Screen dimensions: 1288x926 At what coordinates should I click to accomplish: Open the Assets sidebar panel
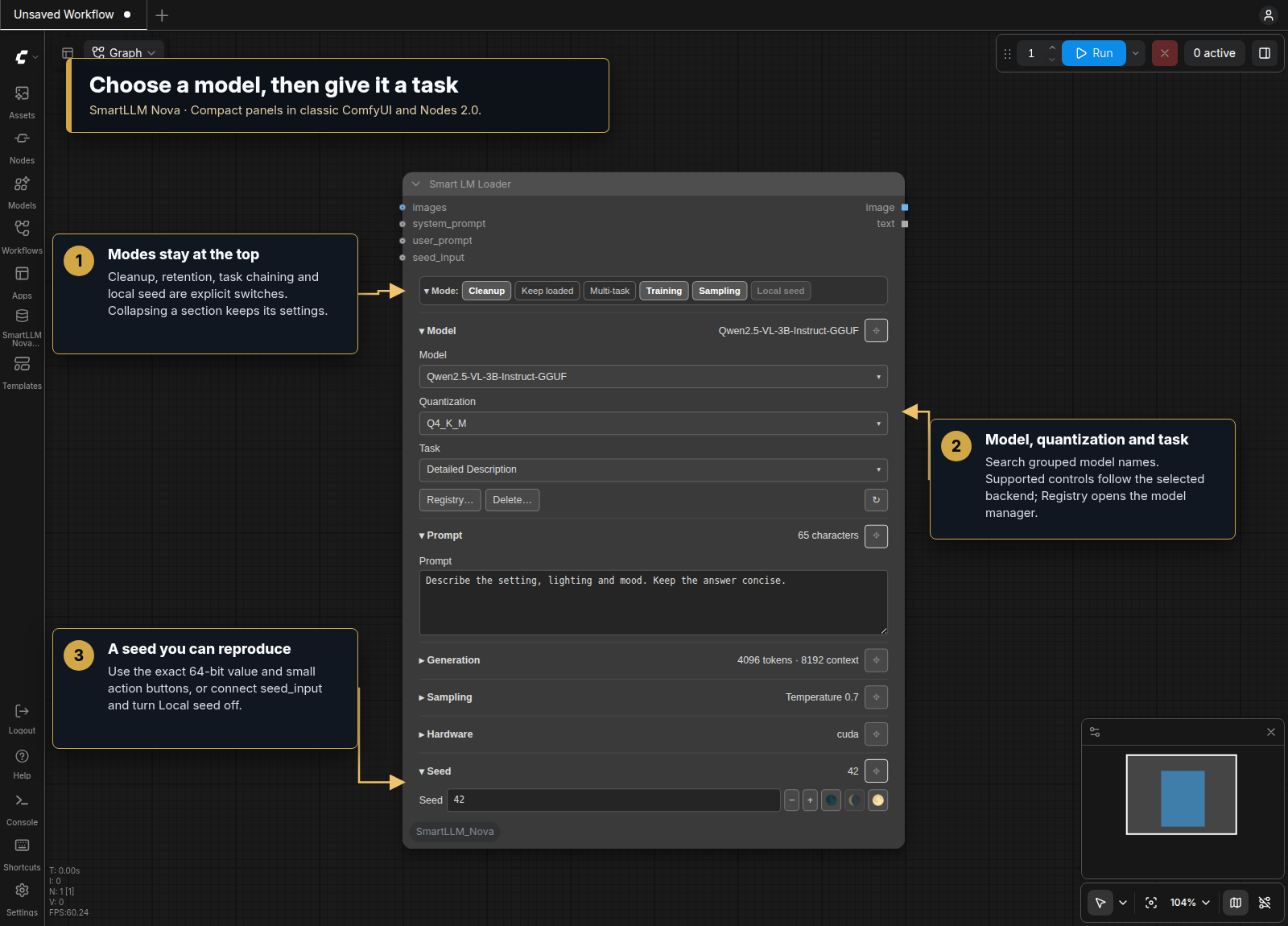22,101
